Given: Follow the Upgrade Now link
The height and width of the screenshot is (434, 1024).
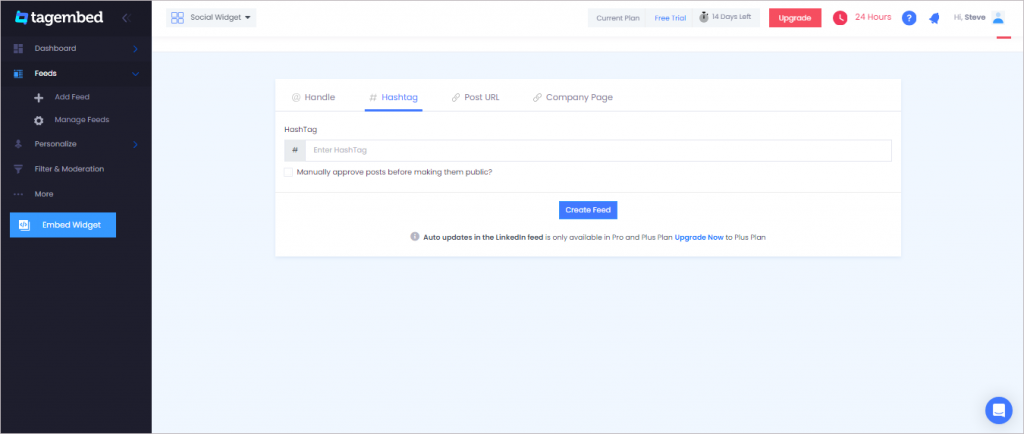Looking at the screenshot, I should pyautogui.click(x=699, y=238).
